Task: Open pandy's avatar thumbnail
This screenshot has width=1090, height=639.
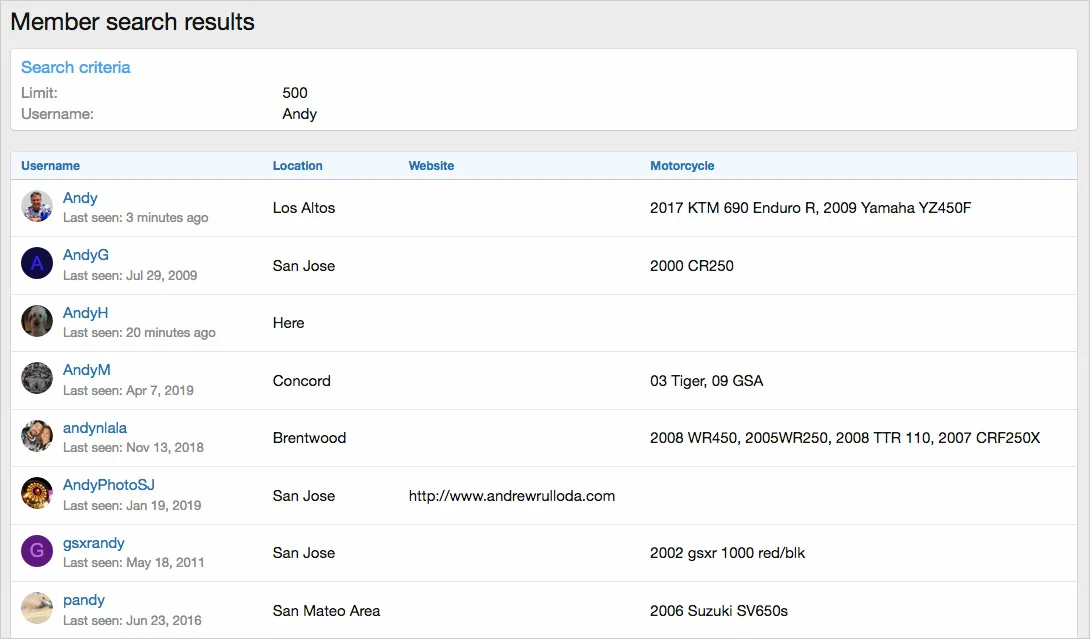Action: pyautogui.click(x=37, y=609)
